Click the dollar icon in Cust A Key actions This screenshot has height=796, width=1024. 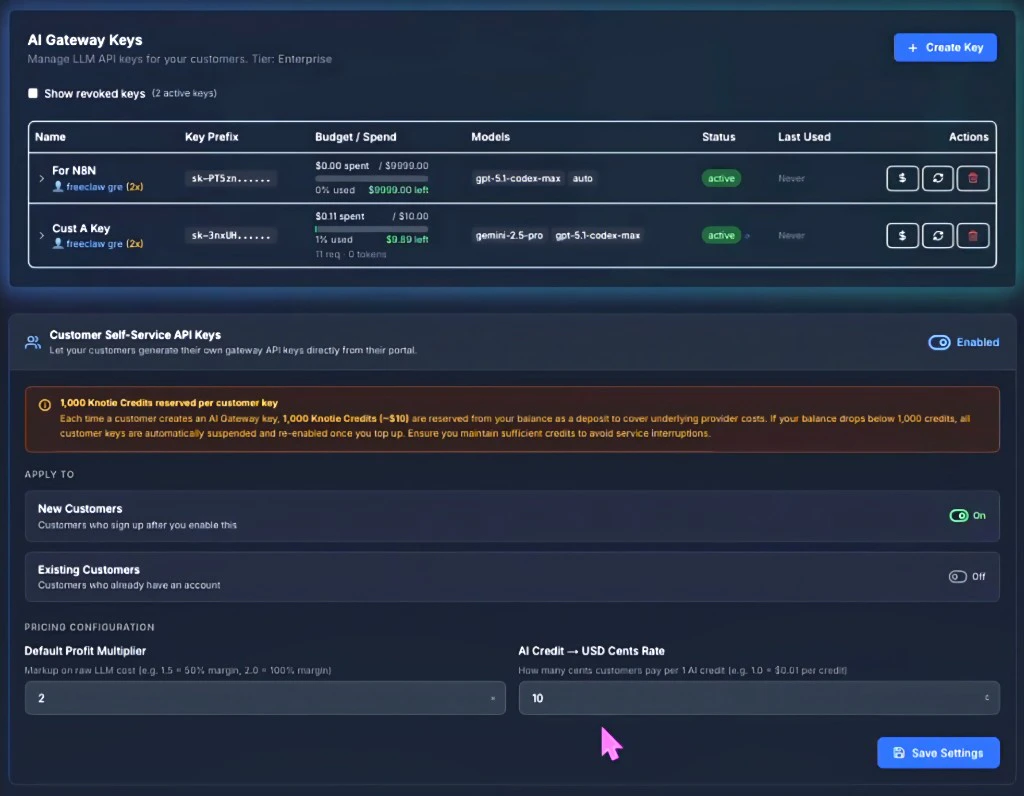tap(902, 235)
